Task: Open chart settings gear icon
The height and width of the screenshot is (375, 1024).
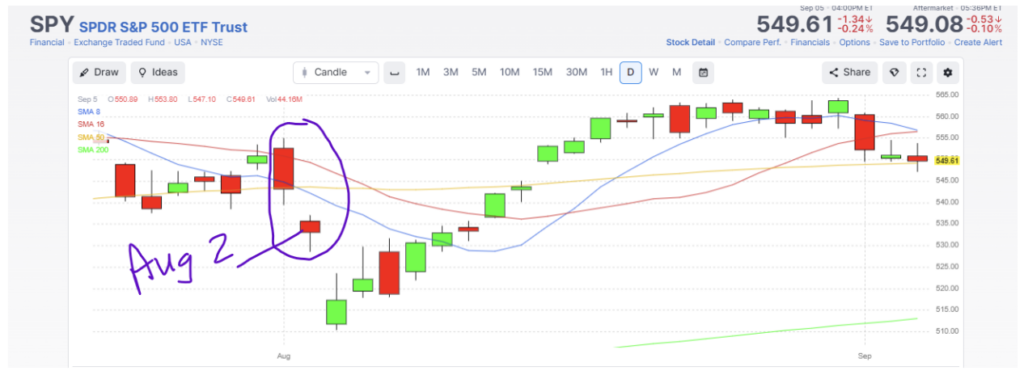Action: pos(948,73)
